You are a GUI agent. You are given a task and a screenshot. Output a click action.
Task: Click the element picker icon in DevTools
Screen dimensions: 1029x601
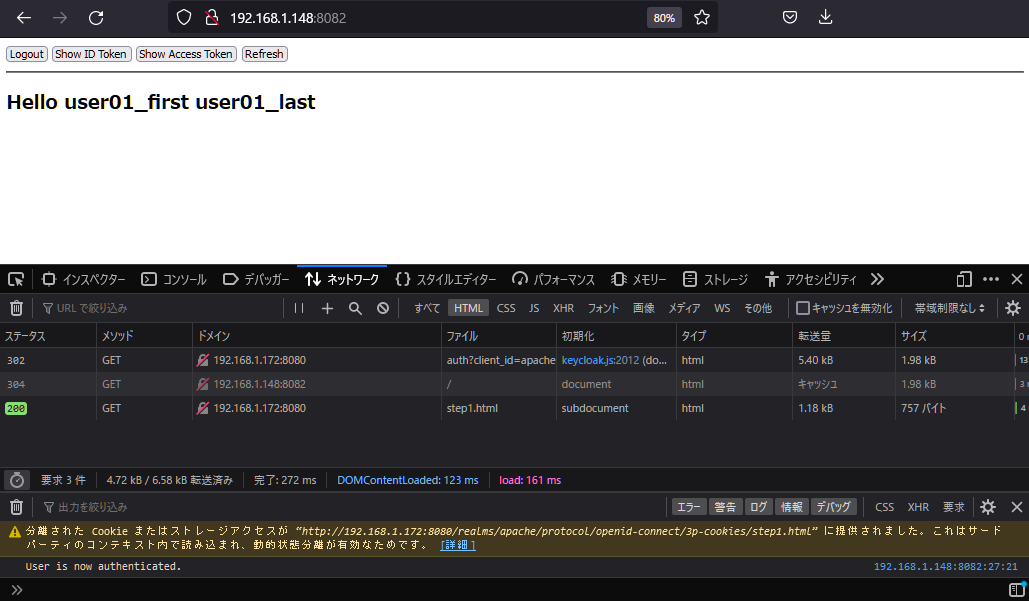pyautogui.click(x=16, y=279)
